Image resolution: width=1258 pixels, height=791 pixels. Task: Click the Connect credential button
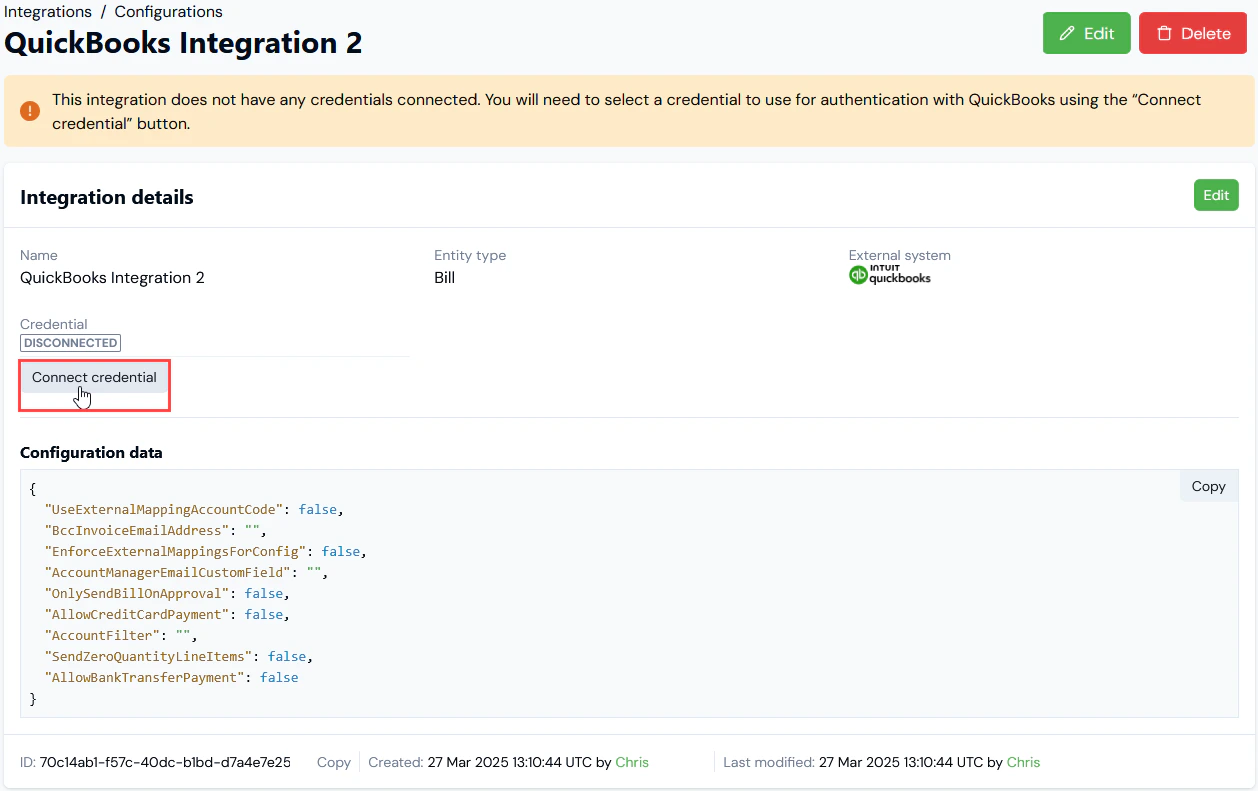pos(94,377)
